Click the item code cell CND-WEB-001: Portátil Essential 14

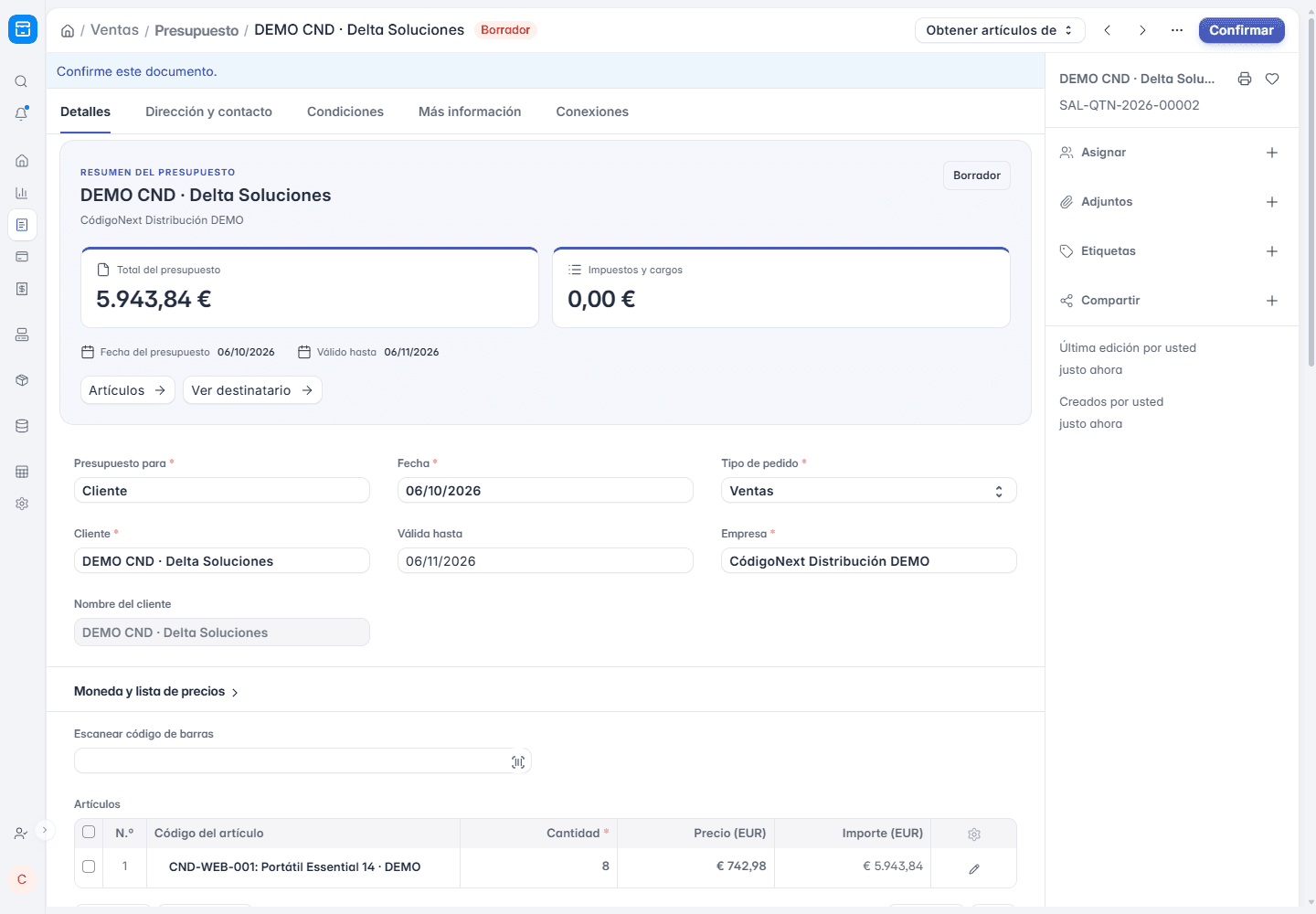(302, 866)
